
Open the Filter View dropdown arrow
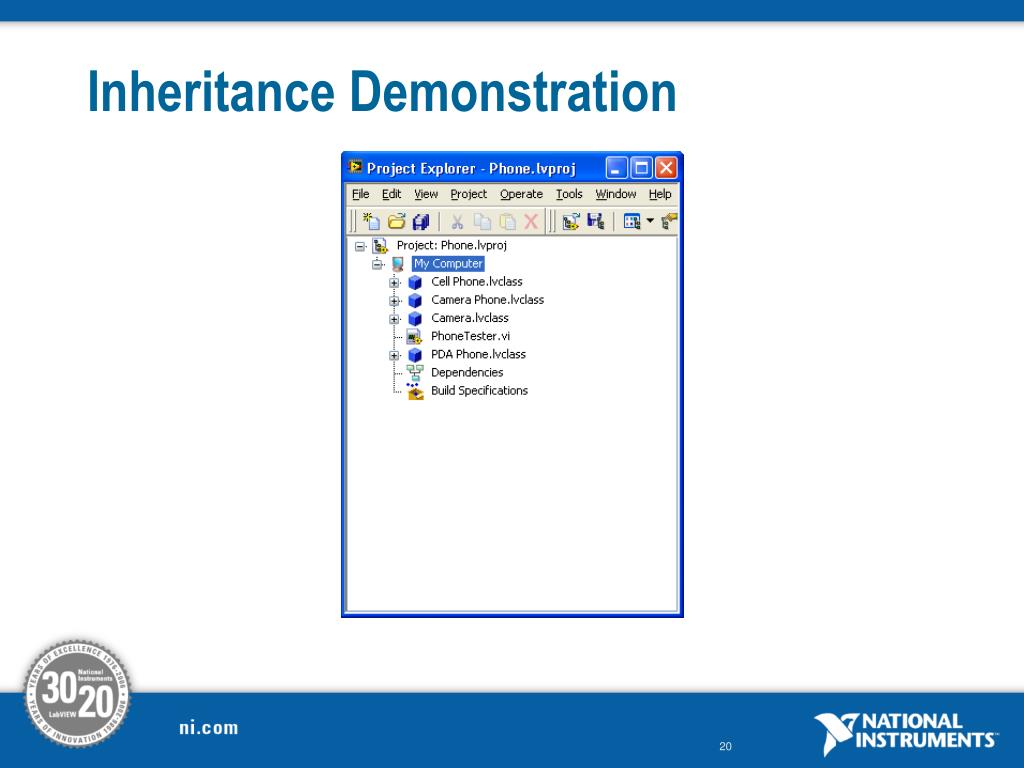point(650,221)
